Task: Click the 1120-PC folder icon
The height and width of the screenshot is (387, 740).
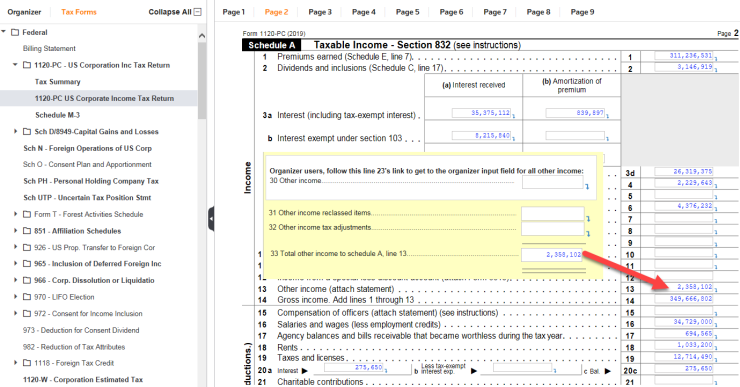Action: coord(27,65)
